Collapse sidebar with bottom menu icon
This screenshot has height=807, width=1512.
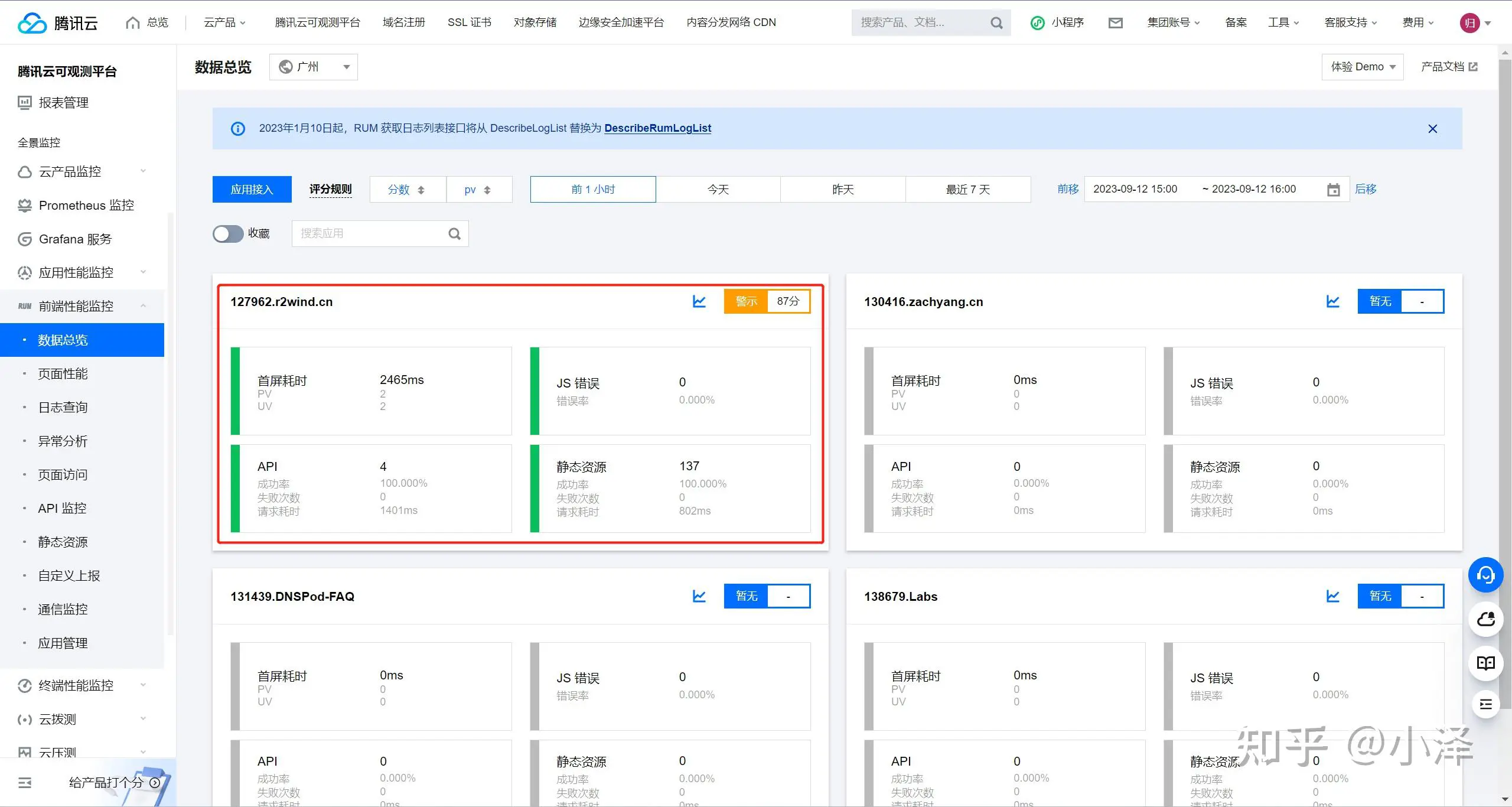[x=25, y=783]
